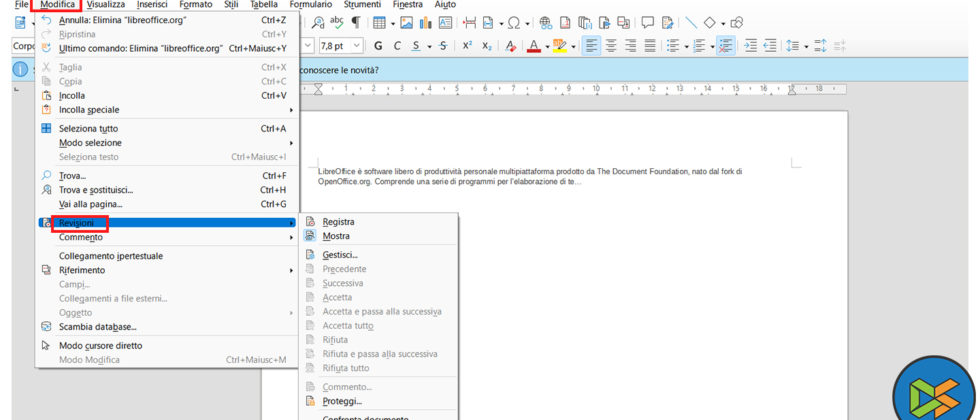Toggle formatting marks pilcrow icon

click(356, 22)
